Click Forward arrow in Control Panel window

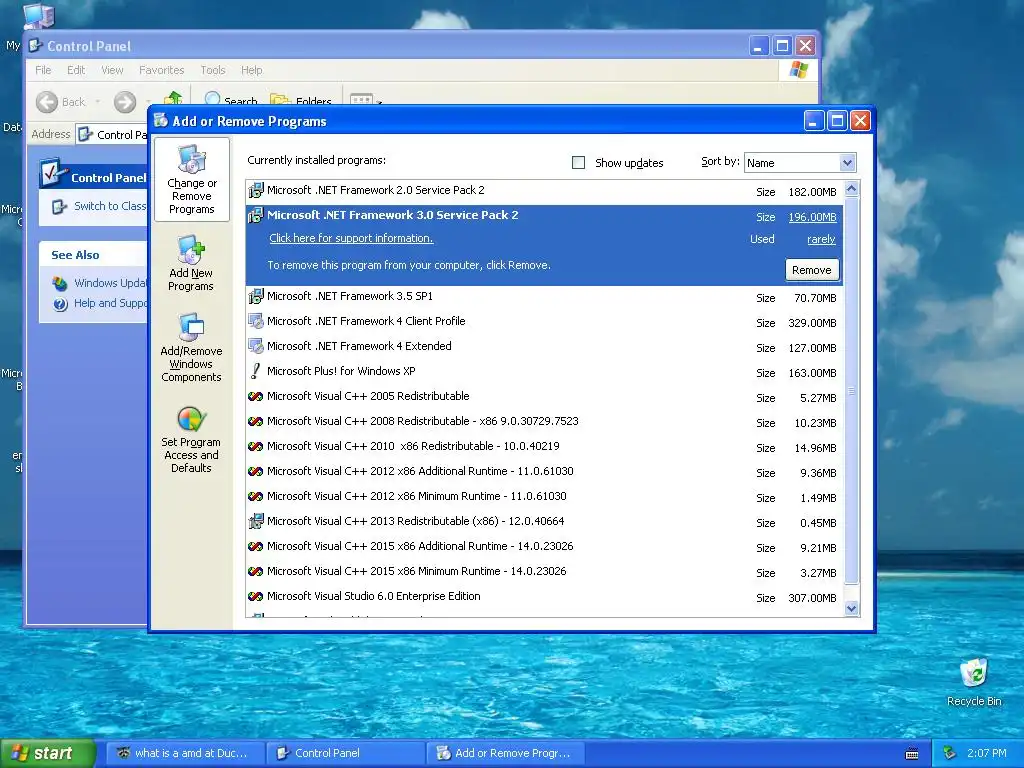pyautogui.click(x=125, y=102)
